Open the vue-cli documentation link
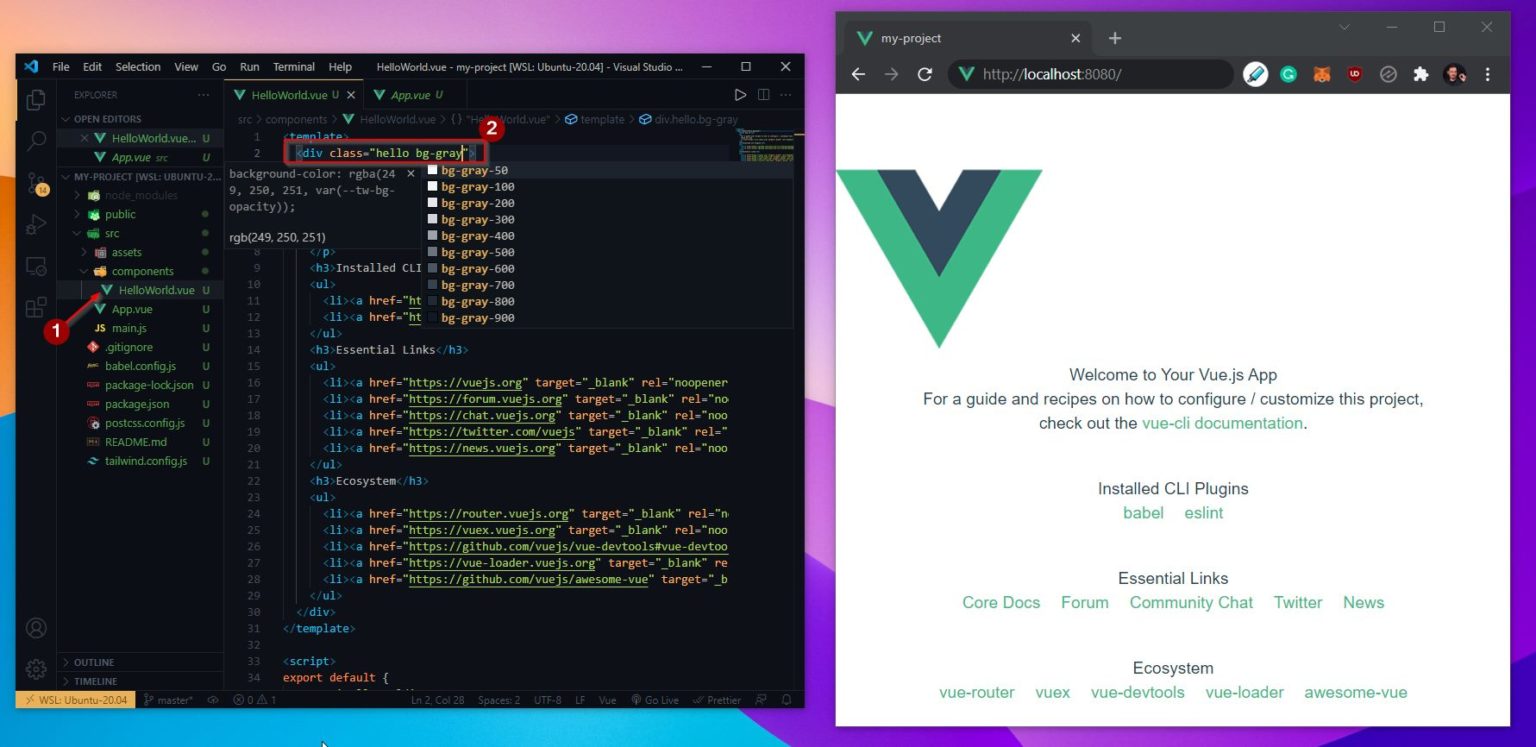This screenshot has height=747, width=1536. coord(1222,423)
